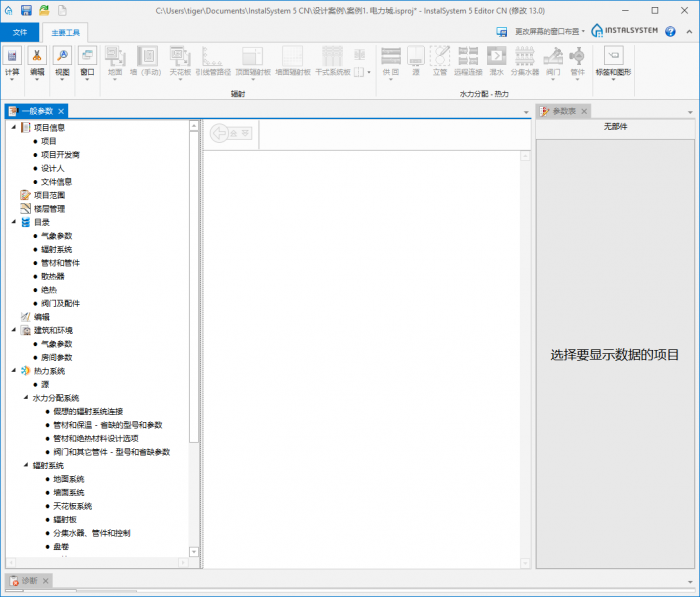700x597 pixels.
Task: Open the 文件 menu tab
Action: [20, 32]
